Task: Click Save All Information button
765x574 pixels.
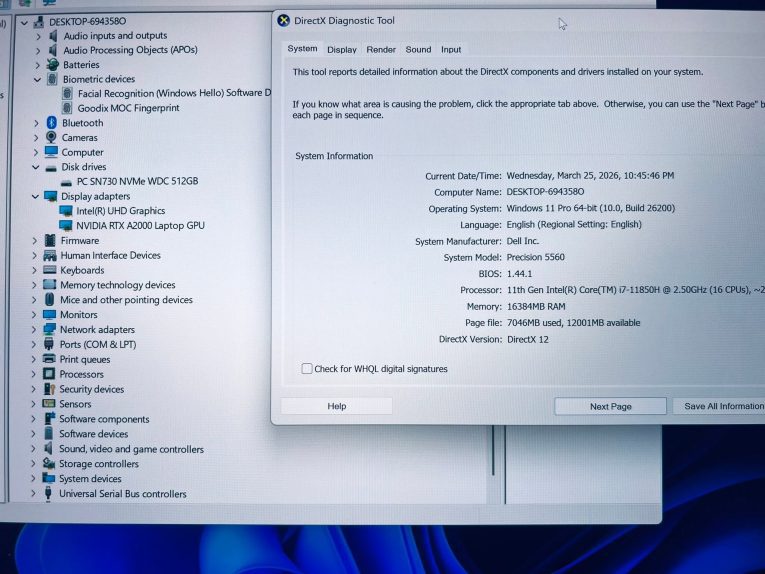Action: (719, 406)
